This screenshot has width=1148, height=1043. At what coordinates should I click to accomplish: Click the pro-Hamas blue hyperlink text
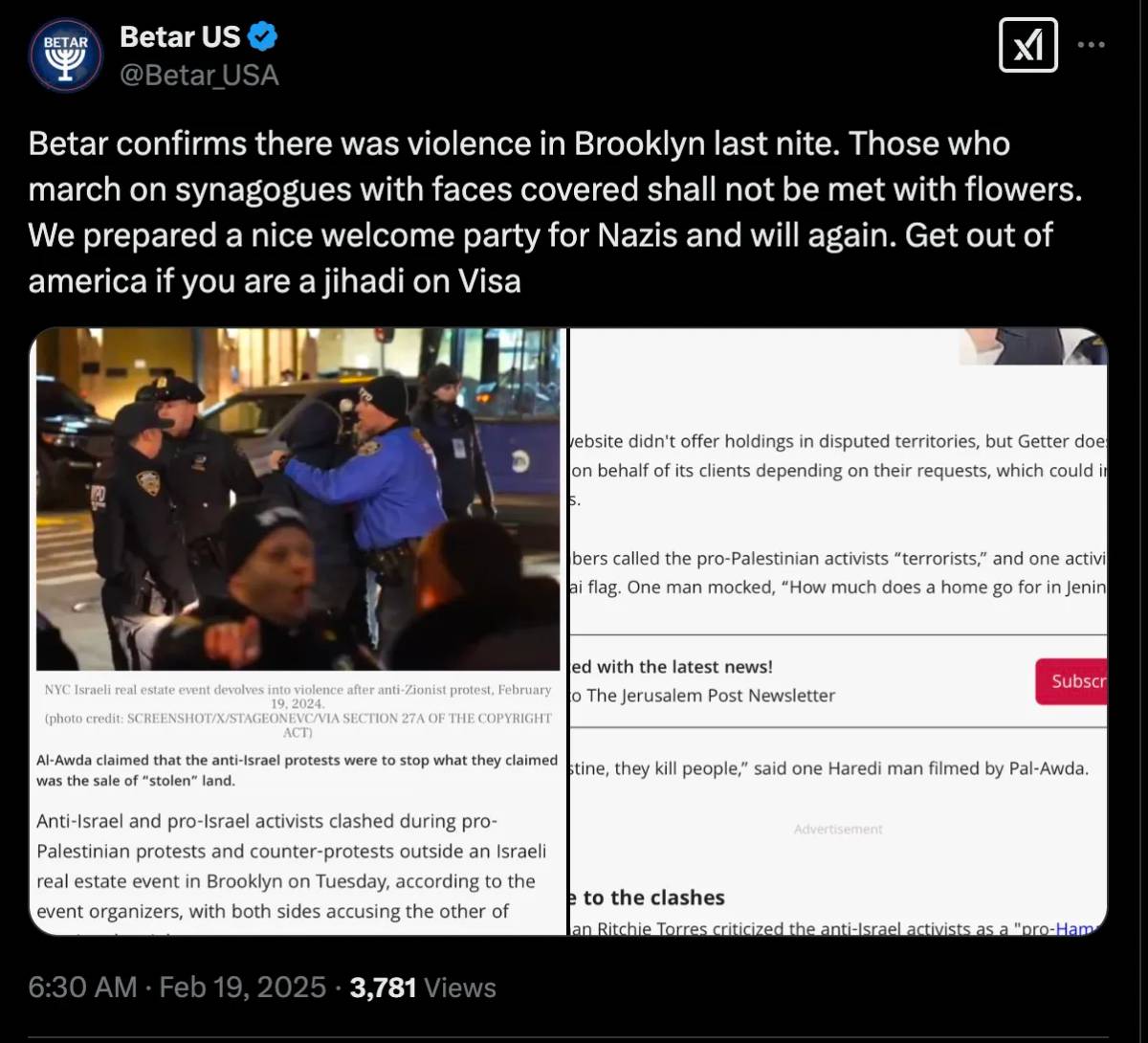[1080, 929]
